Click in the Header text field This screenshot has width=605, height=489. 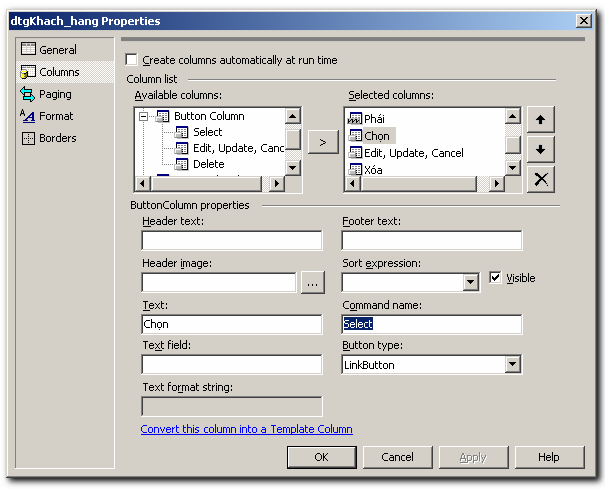coord(232,241)
